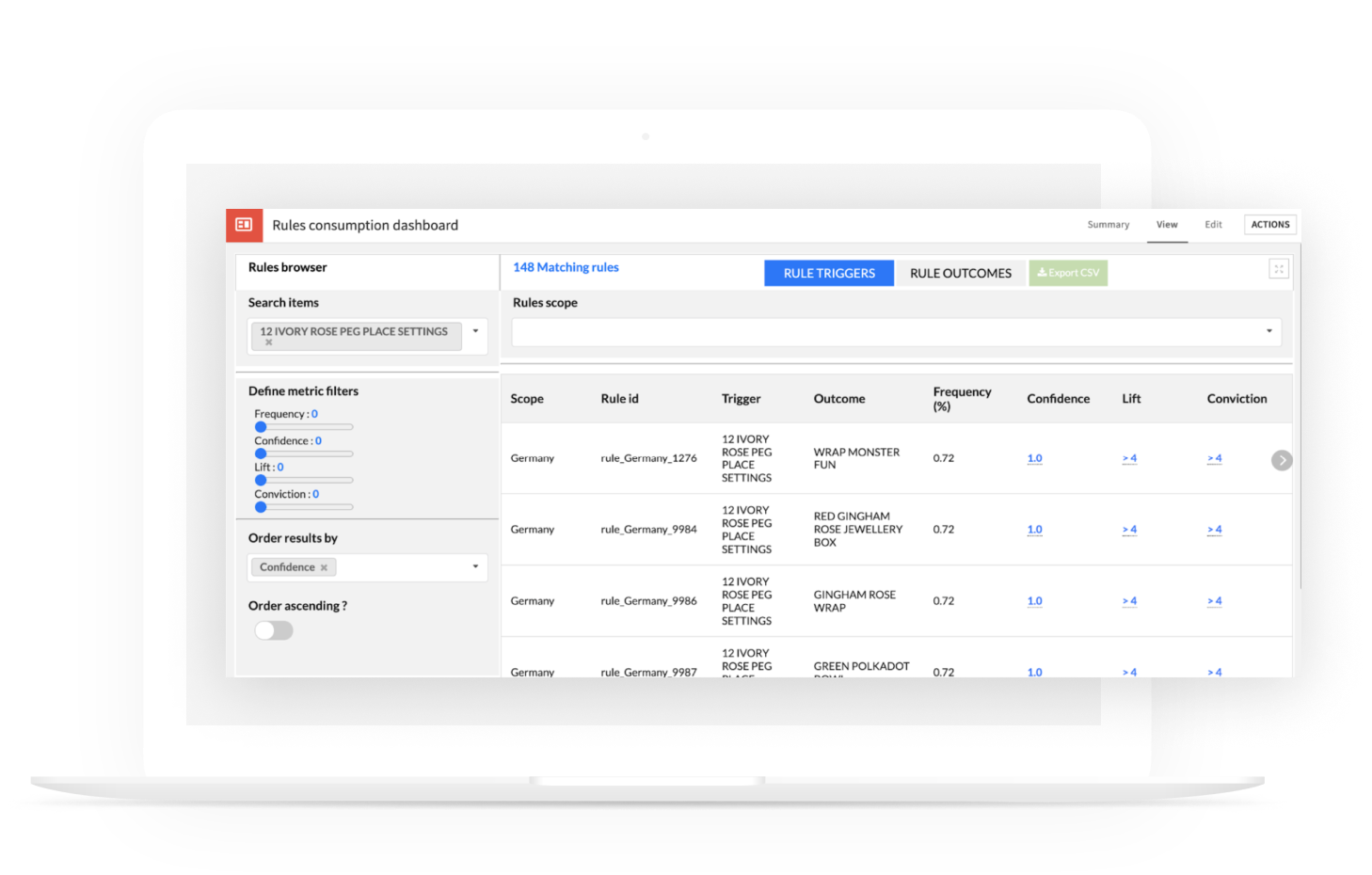Viewport: 1372px width, 875px height.
Task: Click the Confidence column header
Action: pyautogui.click(x=1058, y=399)
